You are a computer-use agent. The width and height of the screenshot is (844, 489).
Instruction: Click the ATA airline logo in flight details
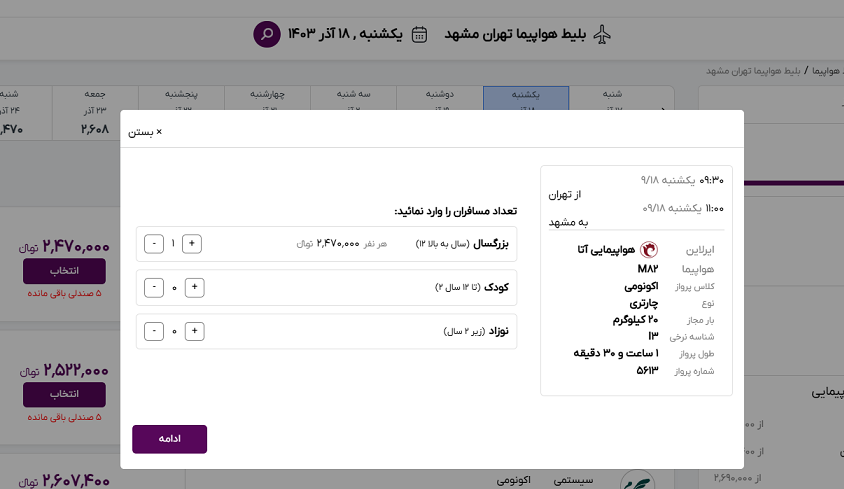tap(649, 250)
